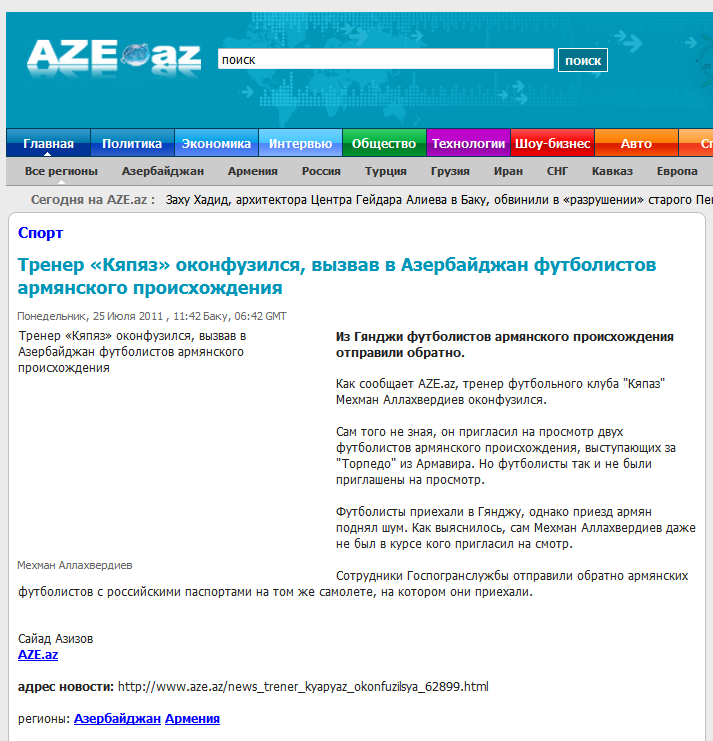Select Европа region filter
The image size is (713, 741).
(x=677, y=171)
